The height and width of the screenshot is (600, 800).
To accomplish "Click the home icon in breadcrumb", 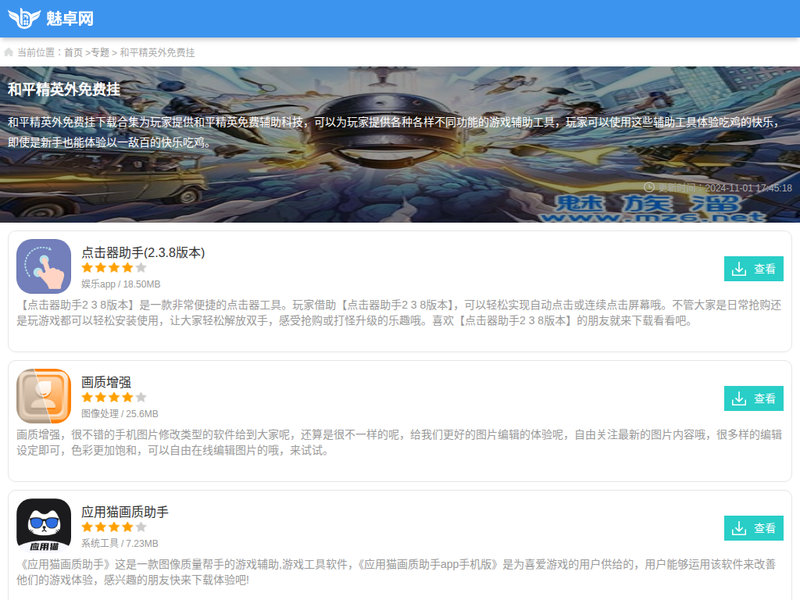I will pyautogui.click(x=9, y=52).
